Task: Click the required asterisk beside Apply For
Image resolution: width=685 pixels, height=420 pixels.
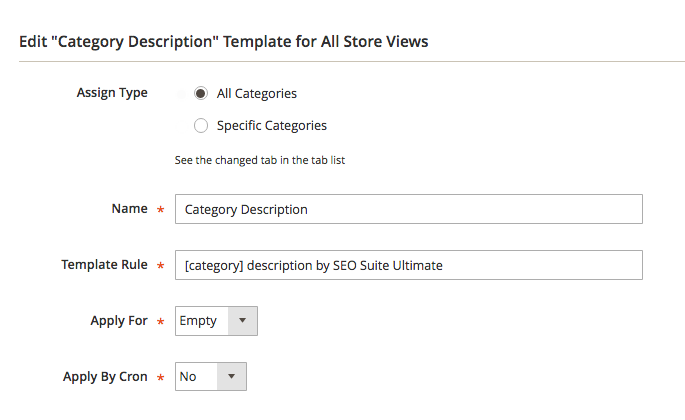Action: [160, 322]
